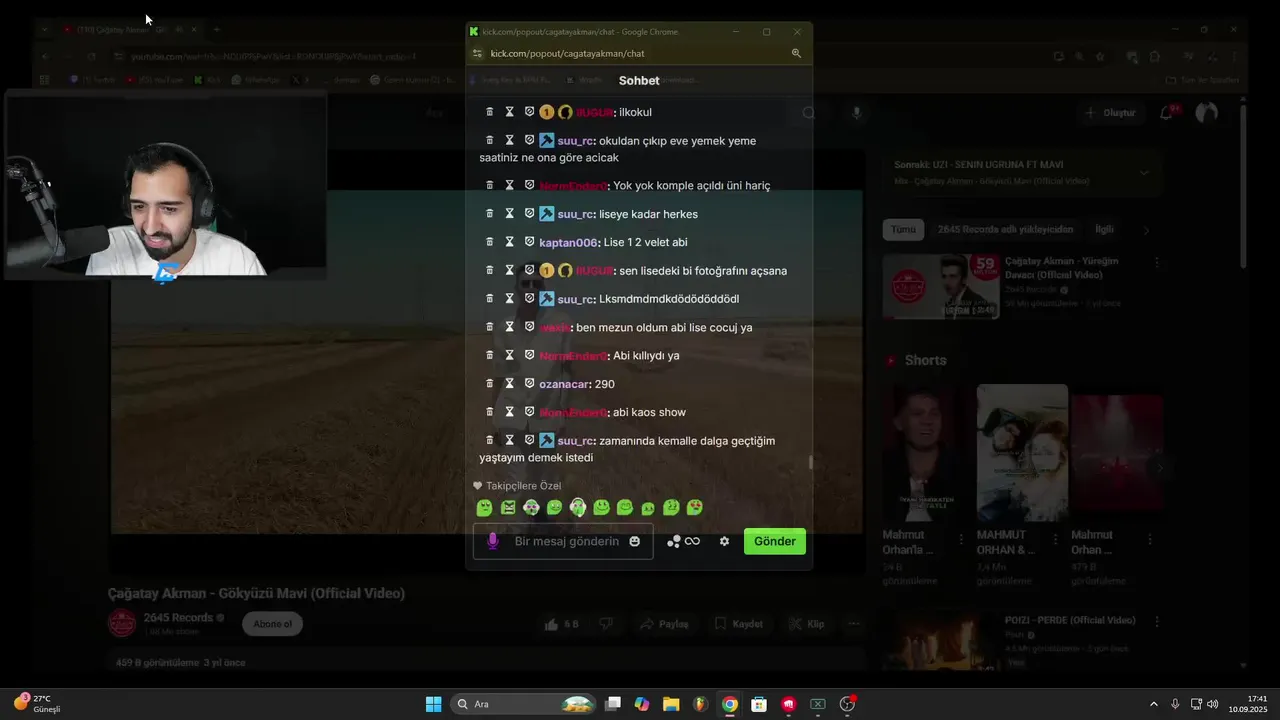Hourglass icon on "okuldan çıkıp eve yemek" message
This screenshot has width=1280, height=720.
click(509, 140)
